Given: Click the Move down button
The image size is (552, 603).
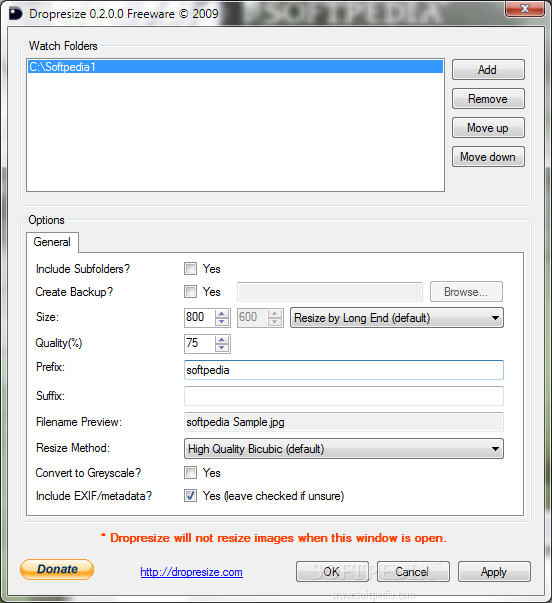Looking at the screenshot, I should [x=488, y=157].
